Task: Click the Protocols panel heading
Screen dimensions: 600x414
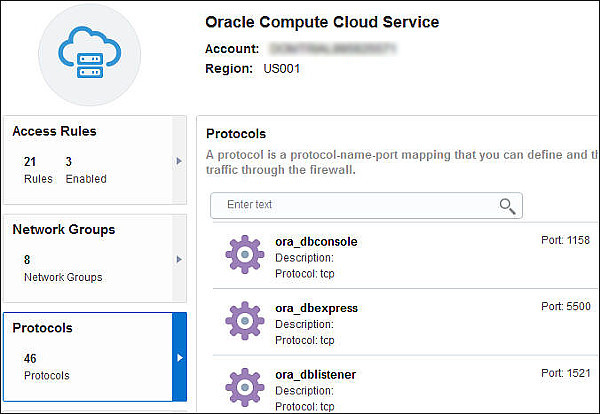Action: pyautogui.click(x=236, y=134)
